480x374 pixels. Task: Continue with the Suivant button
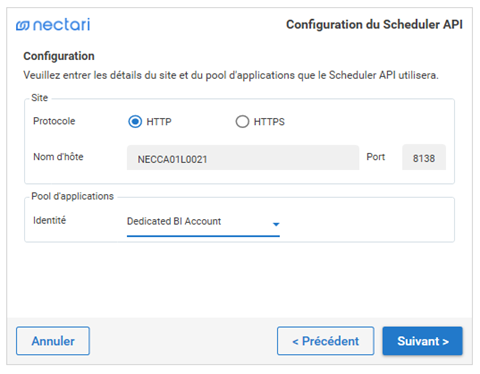[x=423, y=341]
